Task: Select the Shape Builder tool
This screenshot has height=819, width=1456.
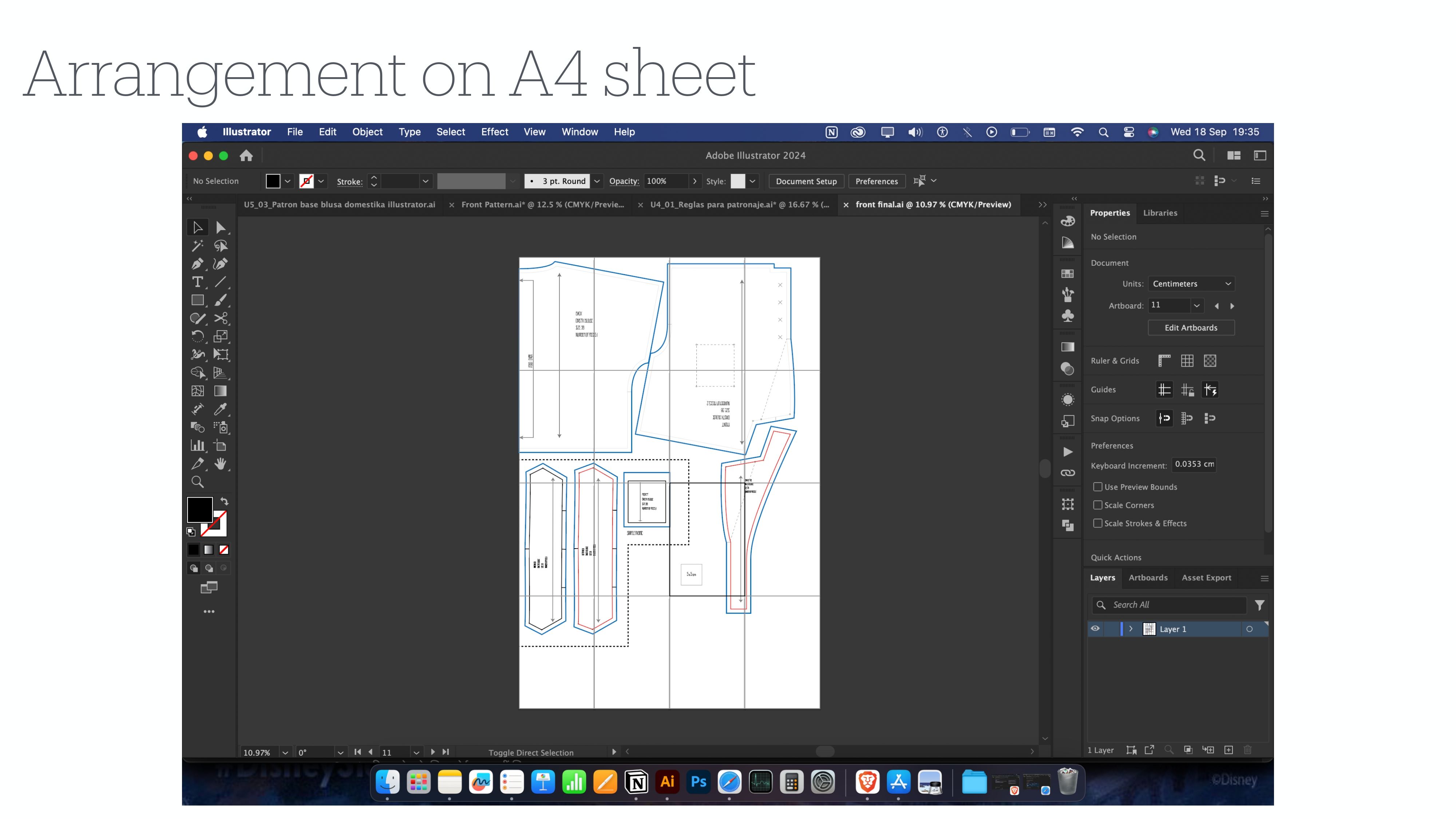Action: (x=197, y=372)
